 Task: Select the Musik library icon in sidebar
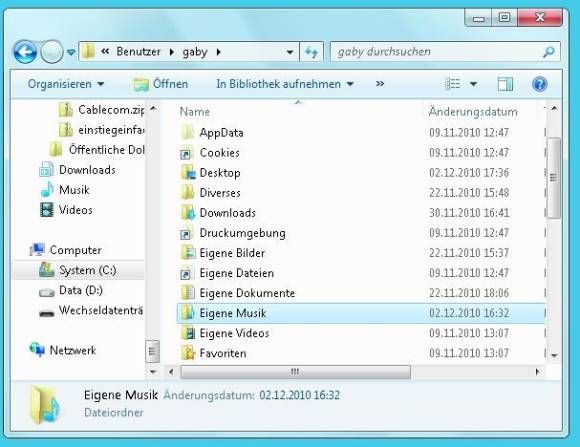[47, 190]
